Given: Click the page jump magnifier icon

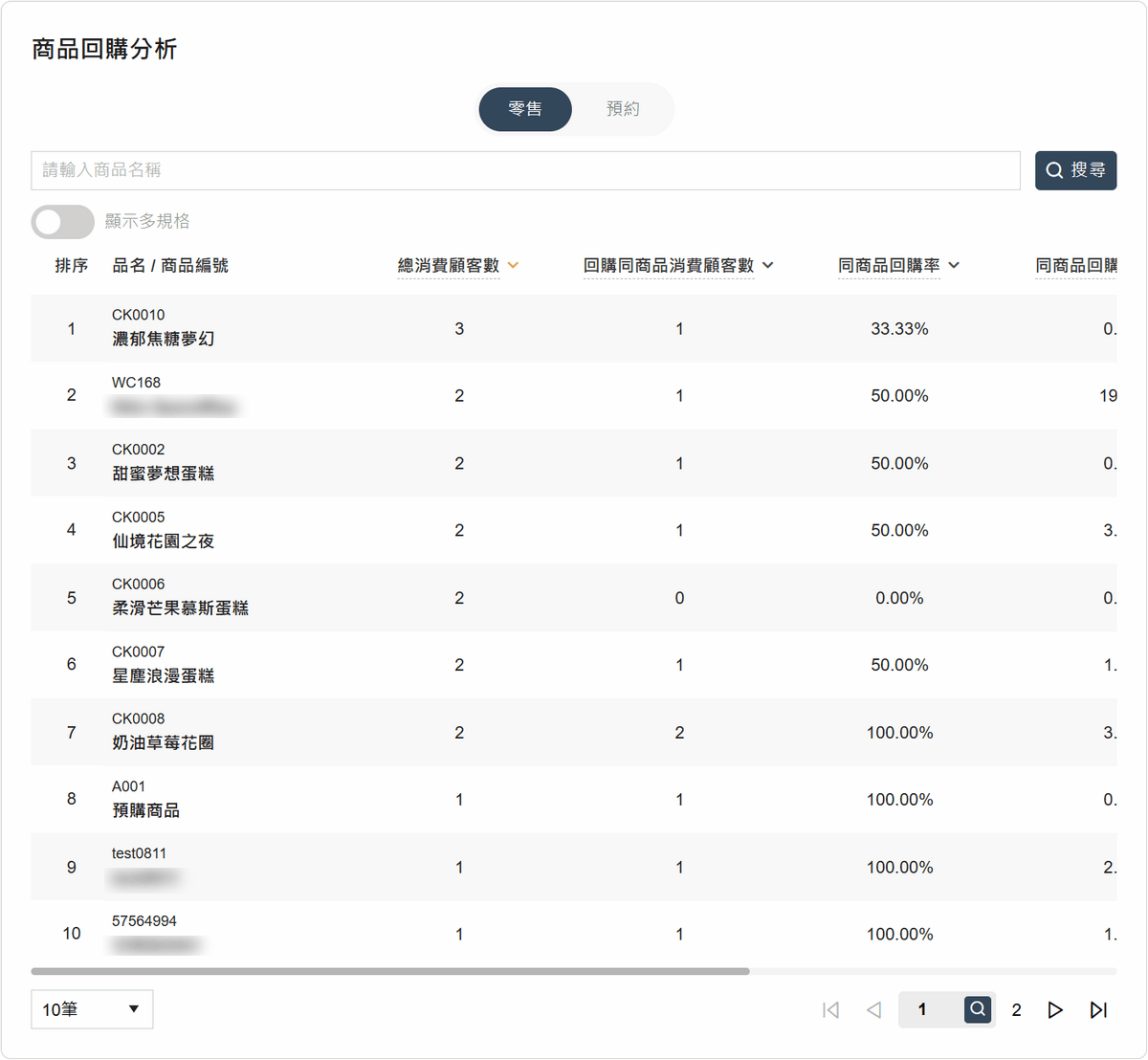Looking at the screenshot, I should coord(977,1009).
